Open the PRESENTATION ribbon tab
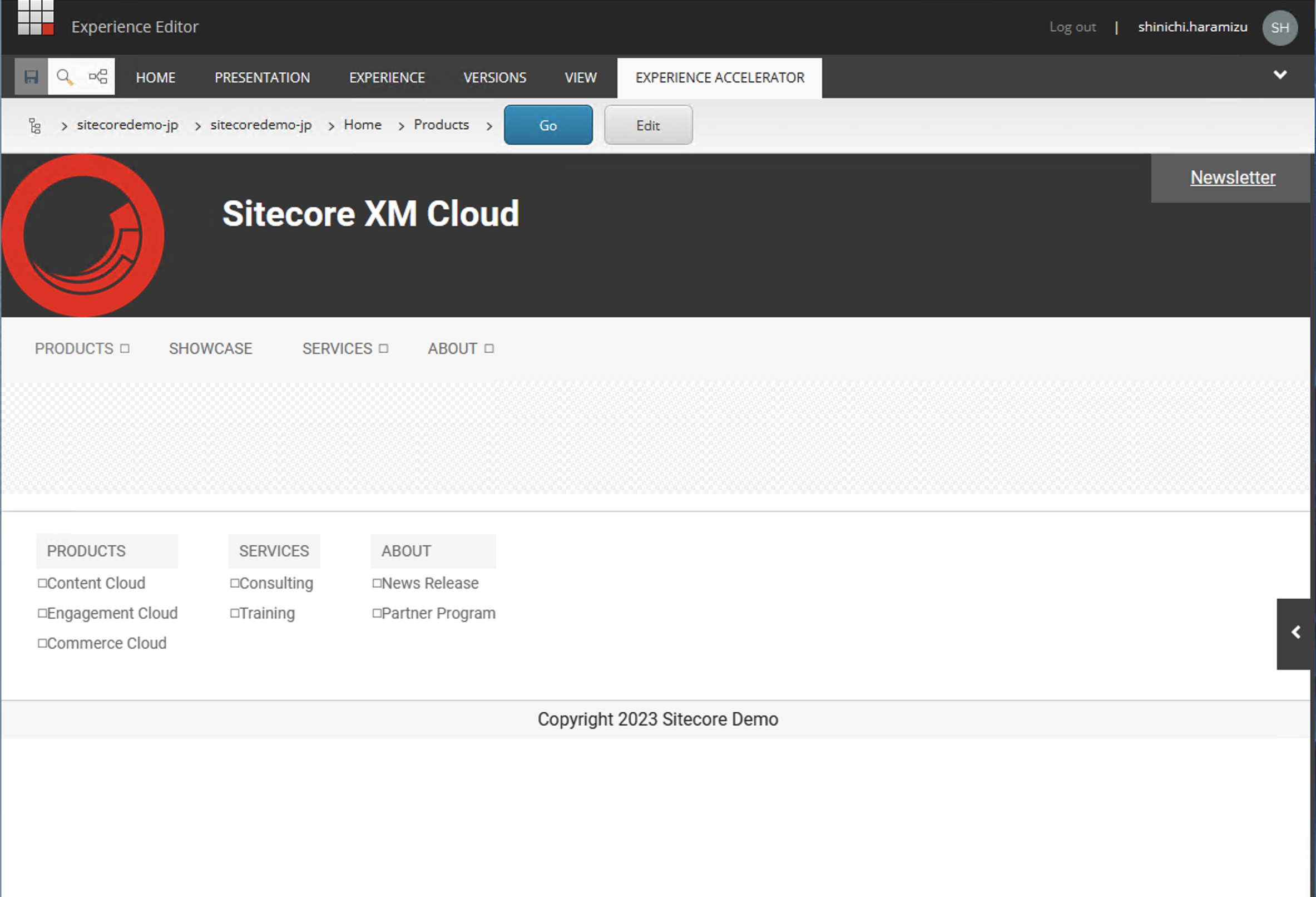 tap(262, 78)
